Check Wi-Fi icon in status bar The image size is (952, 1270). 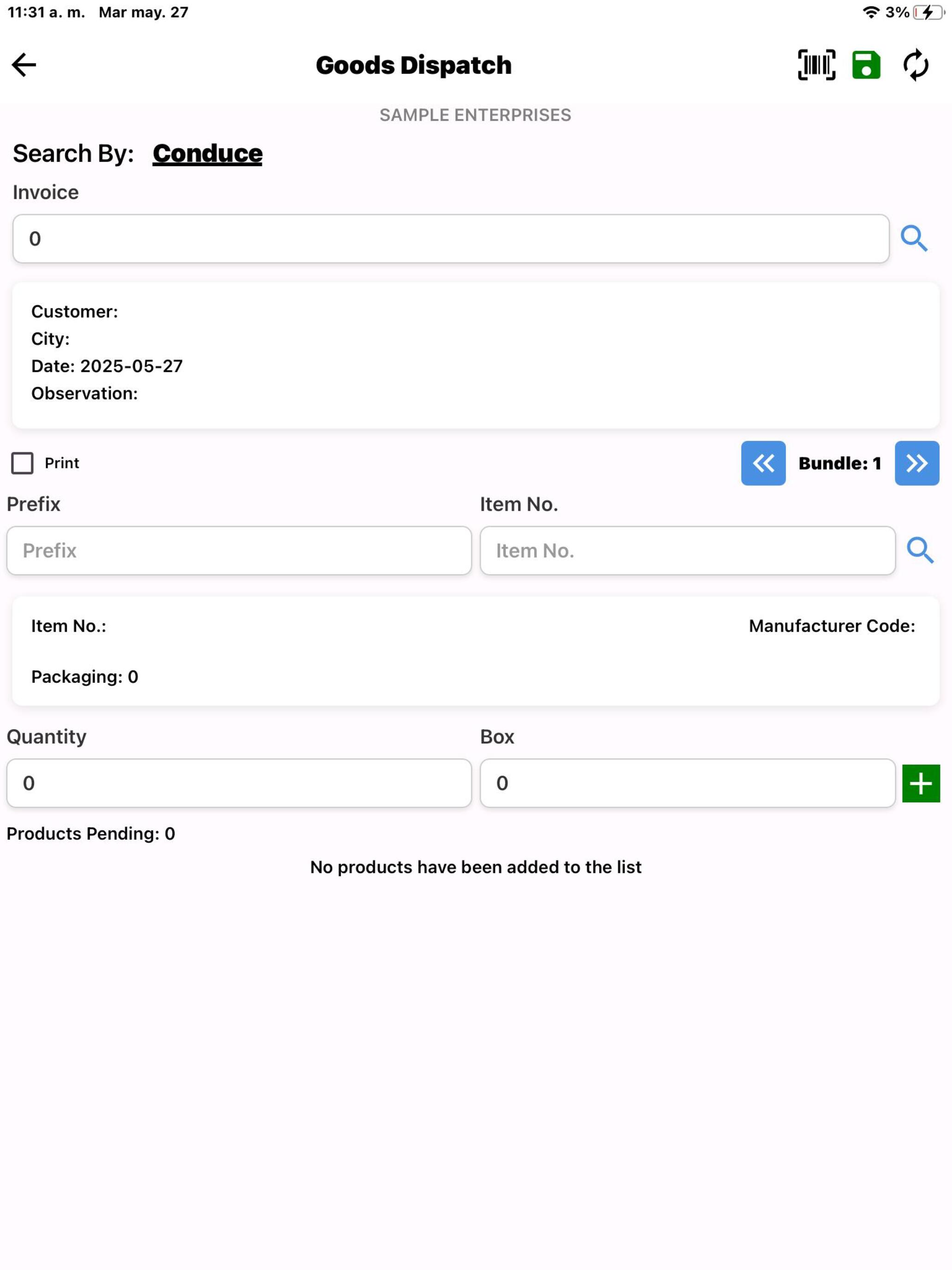[871, 12]
